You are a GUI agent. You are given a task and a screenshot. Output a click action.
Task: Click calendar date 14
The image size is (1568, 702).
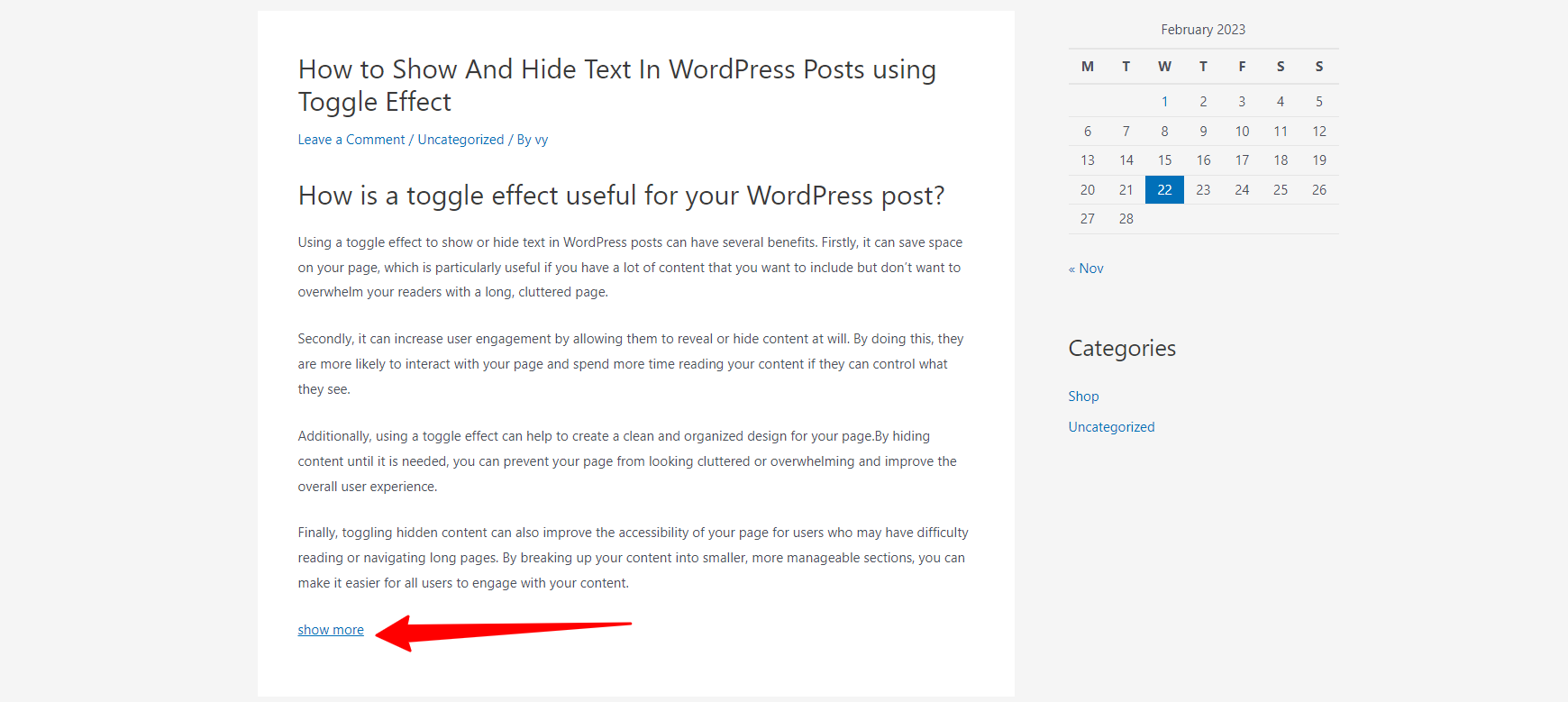(x=1126, y=160)
